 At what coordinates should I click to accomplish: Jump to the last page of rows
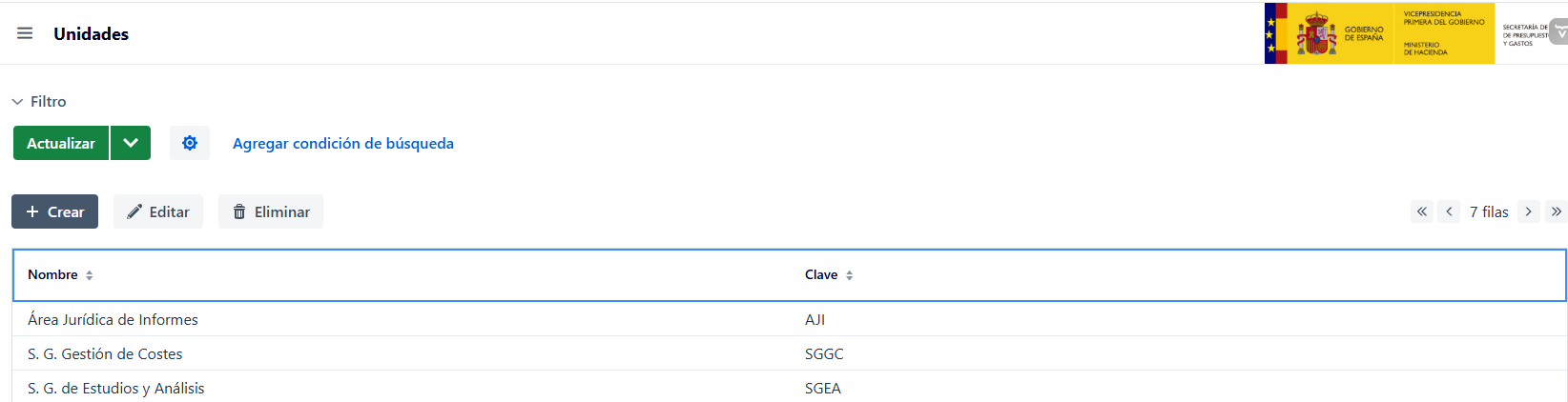coord(1556,211)
